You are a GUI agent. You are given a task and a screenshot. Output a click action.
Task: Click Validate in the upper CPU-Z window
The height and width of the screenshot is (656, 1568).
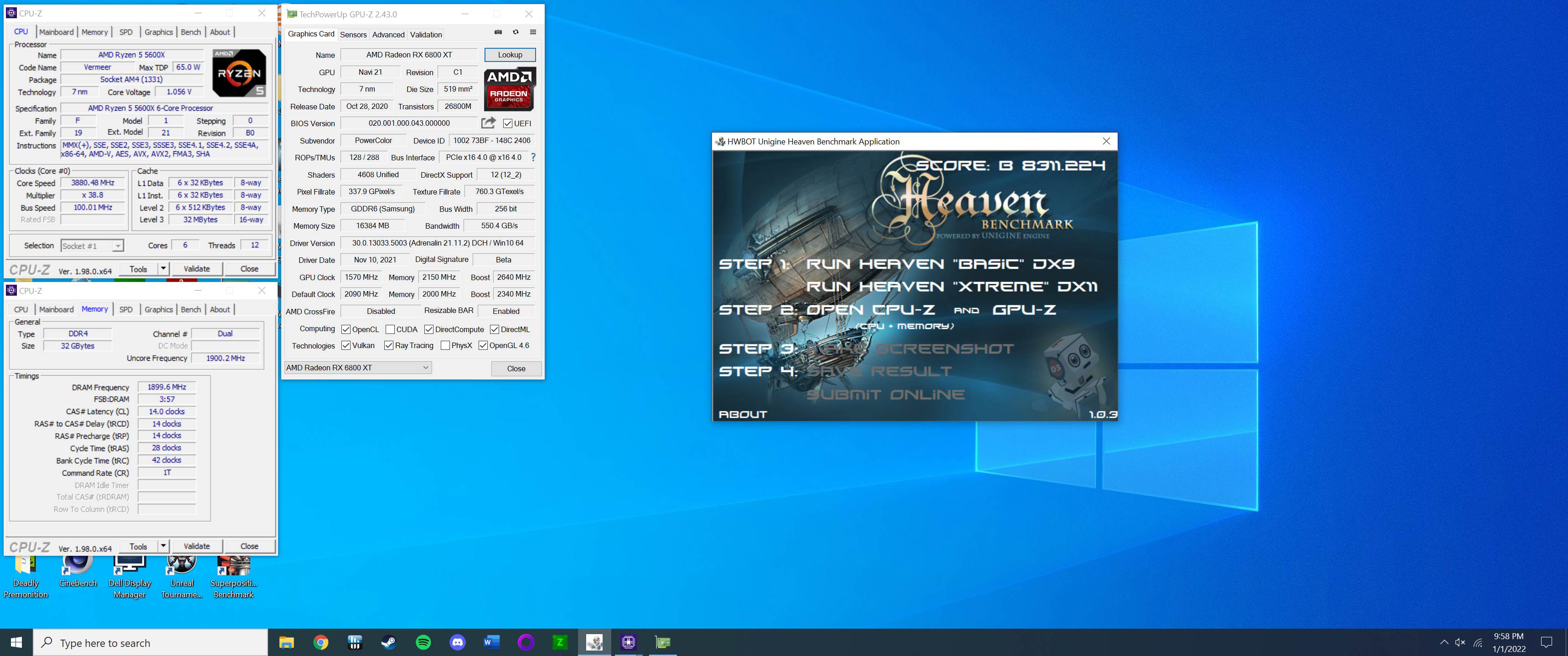(x=196, y=268)
